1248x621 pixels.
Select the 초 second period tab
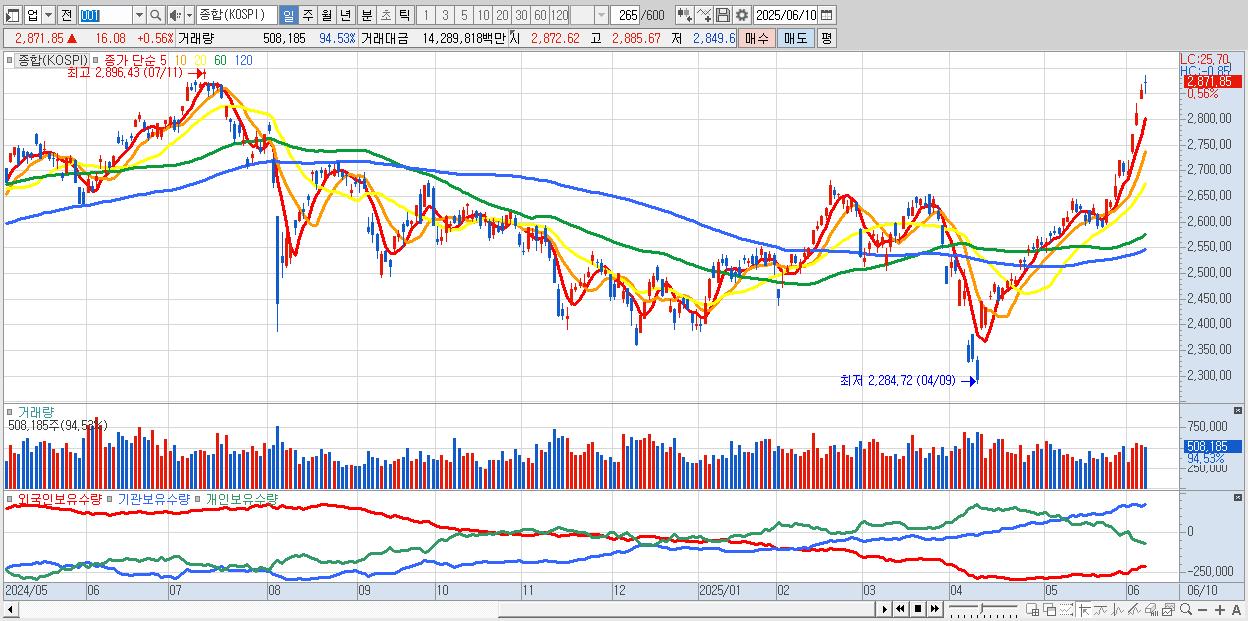click(x=385, y=15)
